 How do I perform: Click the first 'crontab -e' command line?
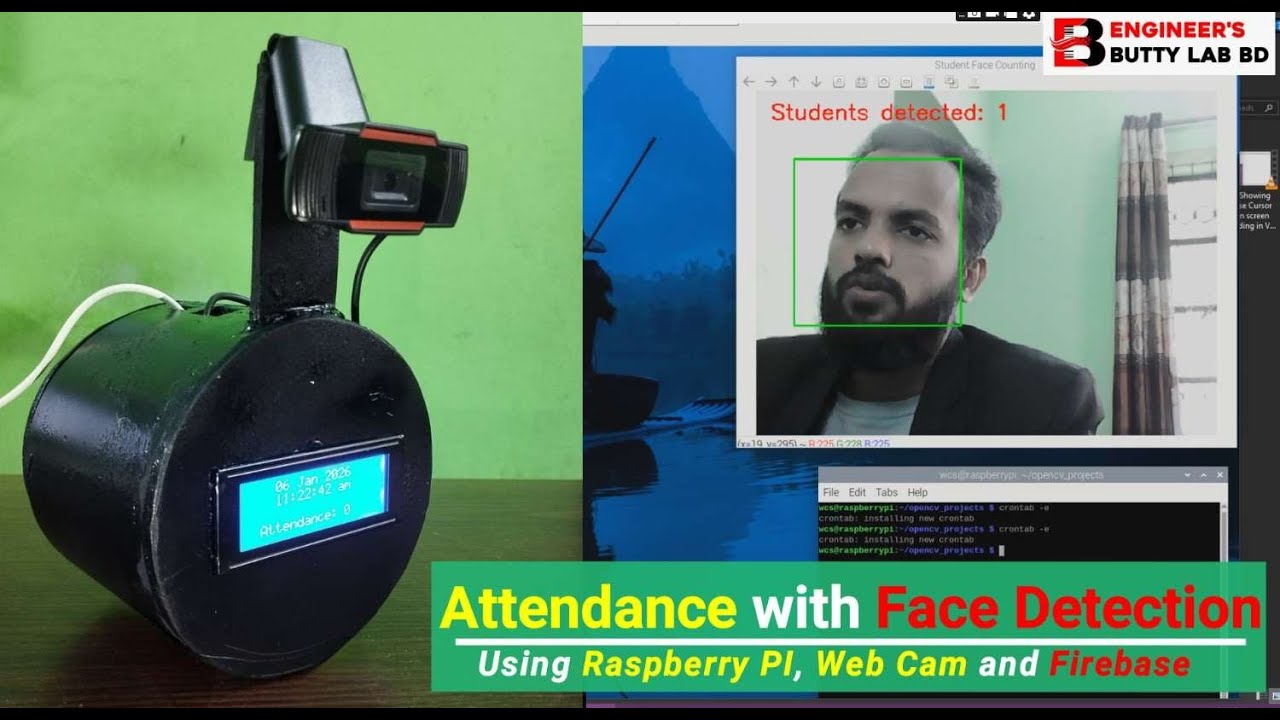pyautogui.click(x=933, y=507)
